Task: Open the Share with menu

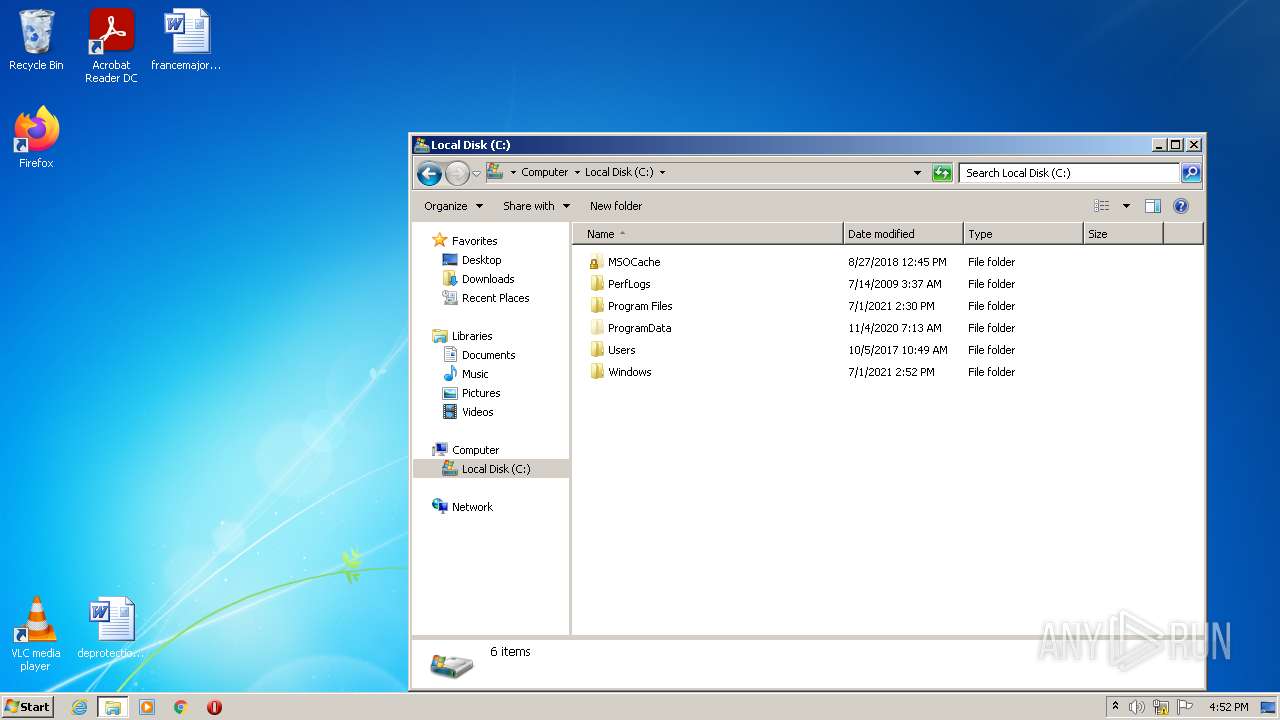Action: [x=536, y=206]
